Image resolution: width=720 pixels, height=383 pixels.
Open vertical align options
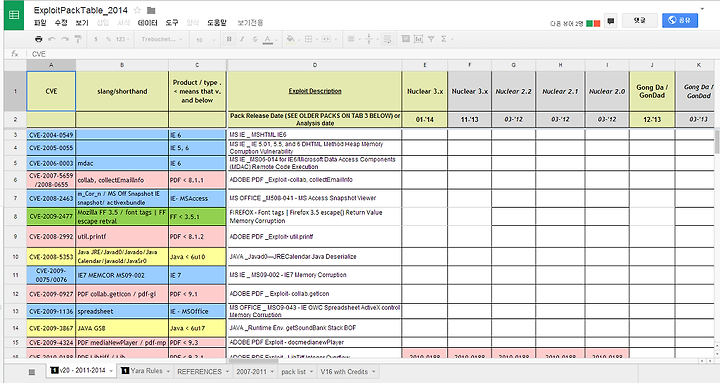coord(370,39)
